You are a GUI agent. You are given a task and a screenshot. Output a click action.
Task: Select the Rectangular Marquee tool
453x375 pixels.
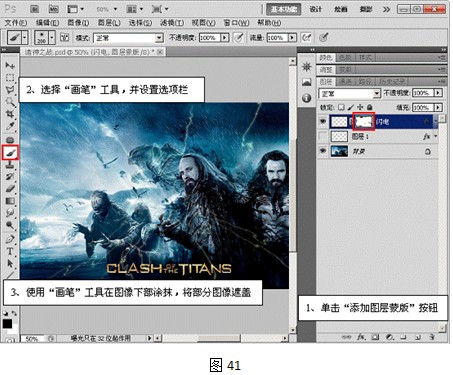(10, 77)
